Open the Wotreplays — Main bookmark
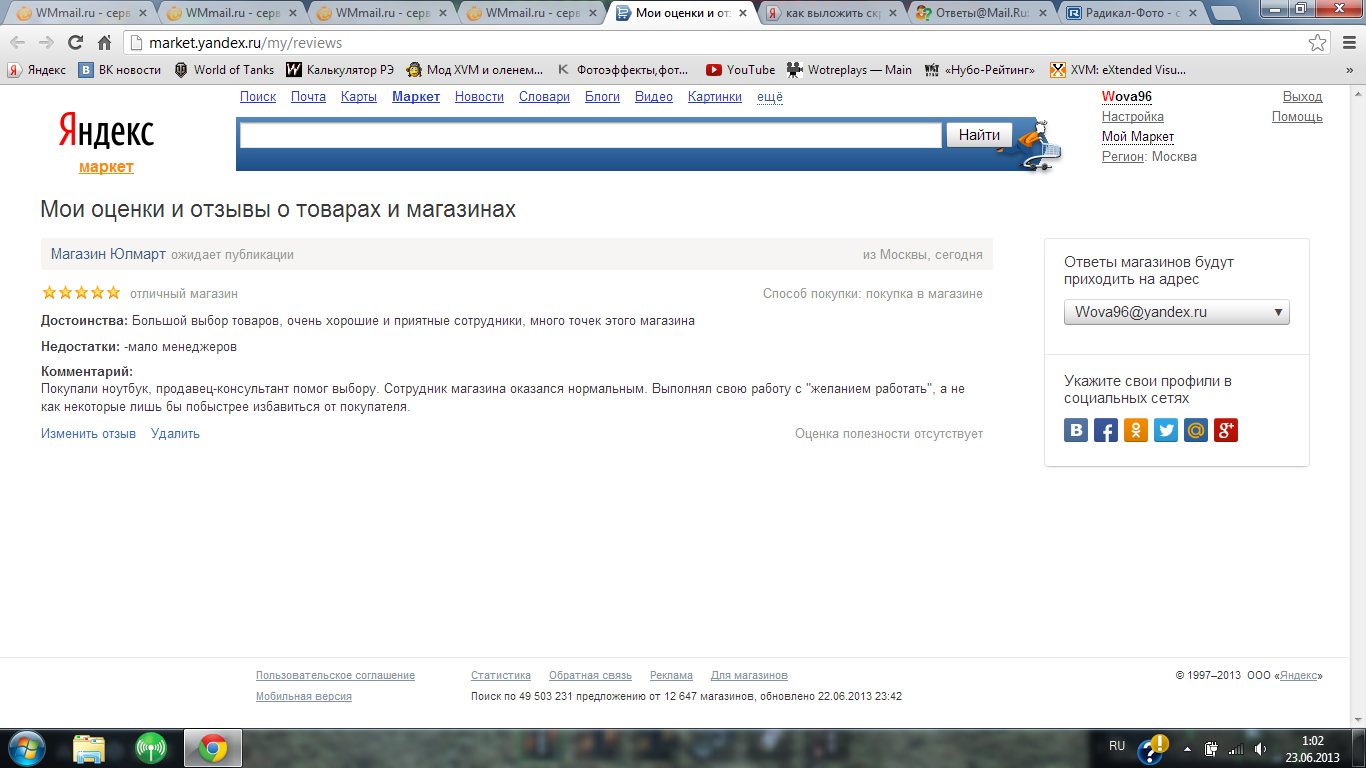 point(849,70)
